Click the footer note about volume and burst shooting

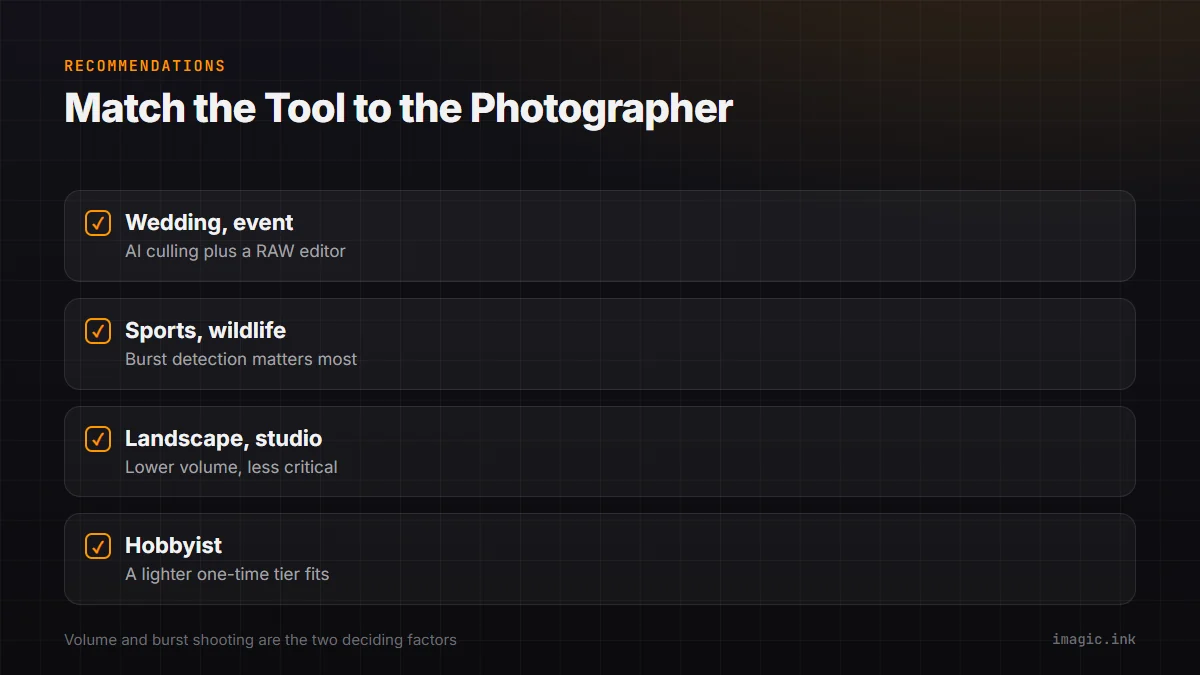(x=260, y=639)
